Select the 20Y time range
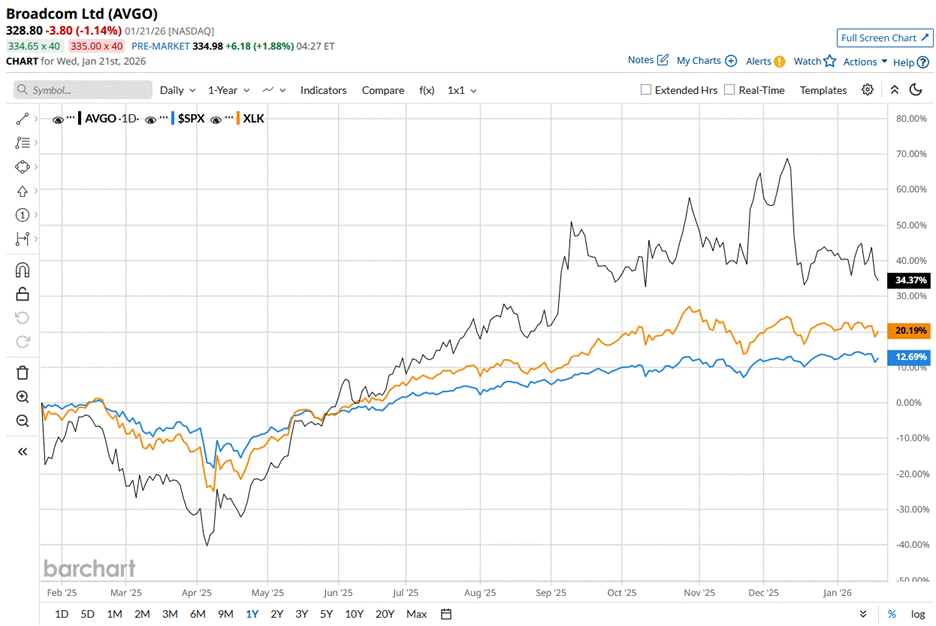 385,614
